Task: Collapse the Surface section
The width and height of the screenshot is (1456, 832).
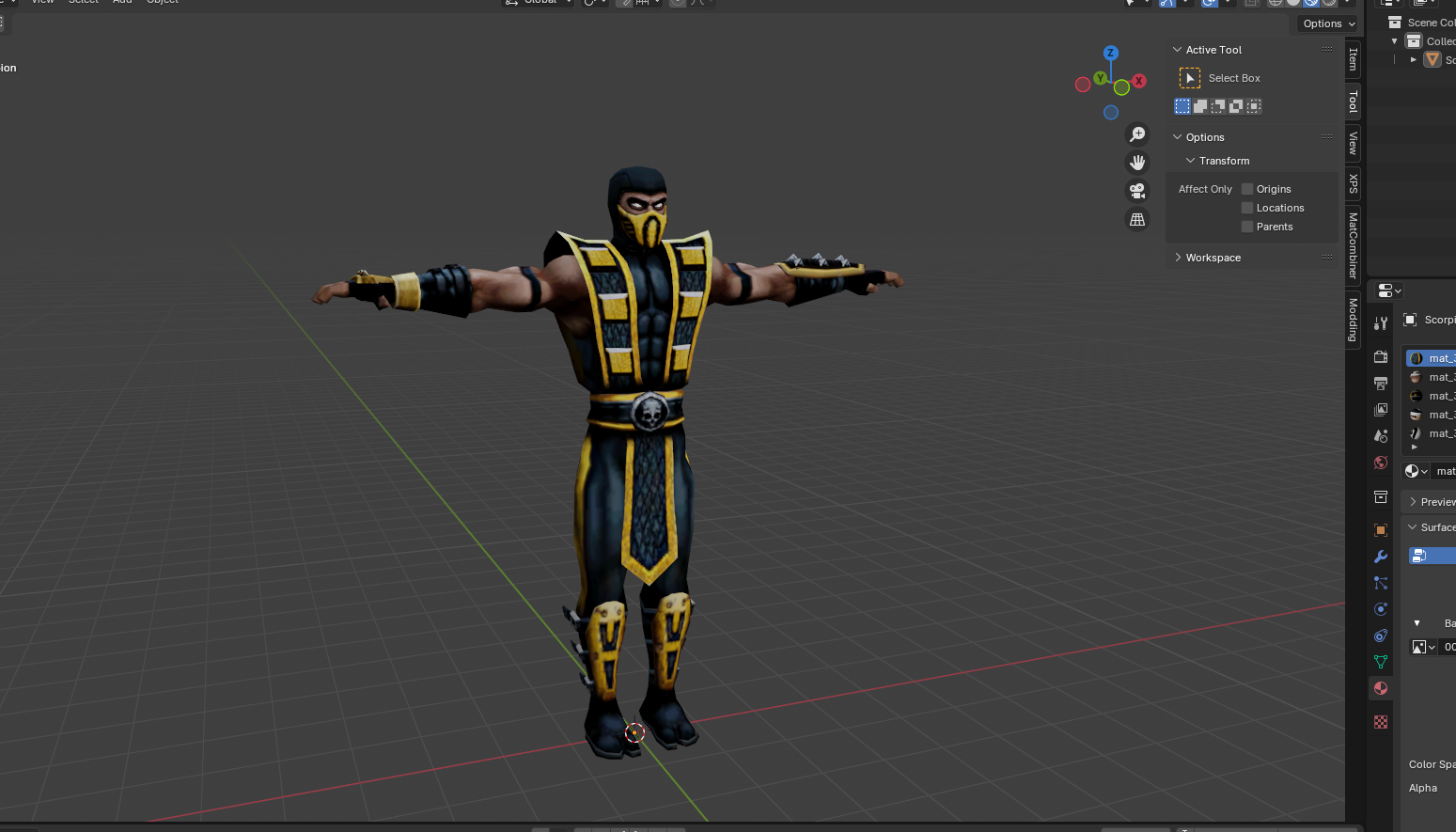Action: coord(1429,526)
